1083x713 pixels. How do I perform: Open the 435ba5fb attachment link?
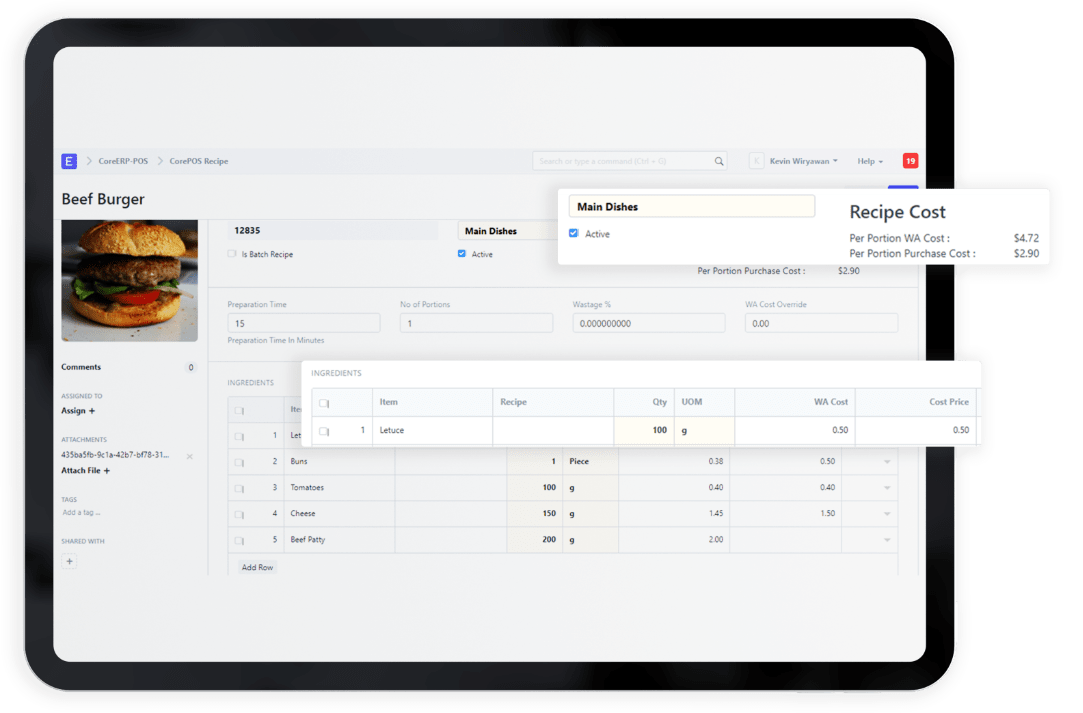pyautogui.click(x=115, y=455)
